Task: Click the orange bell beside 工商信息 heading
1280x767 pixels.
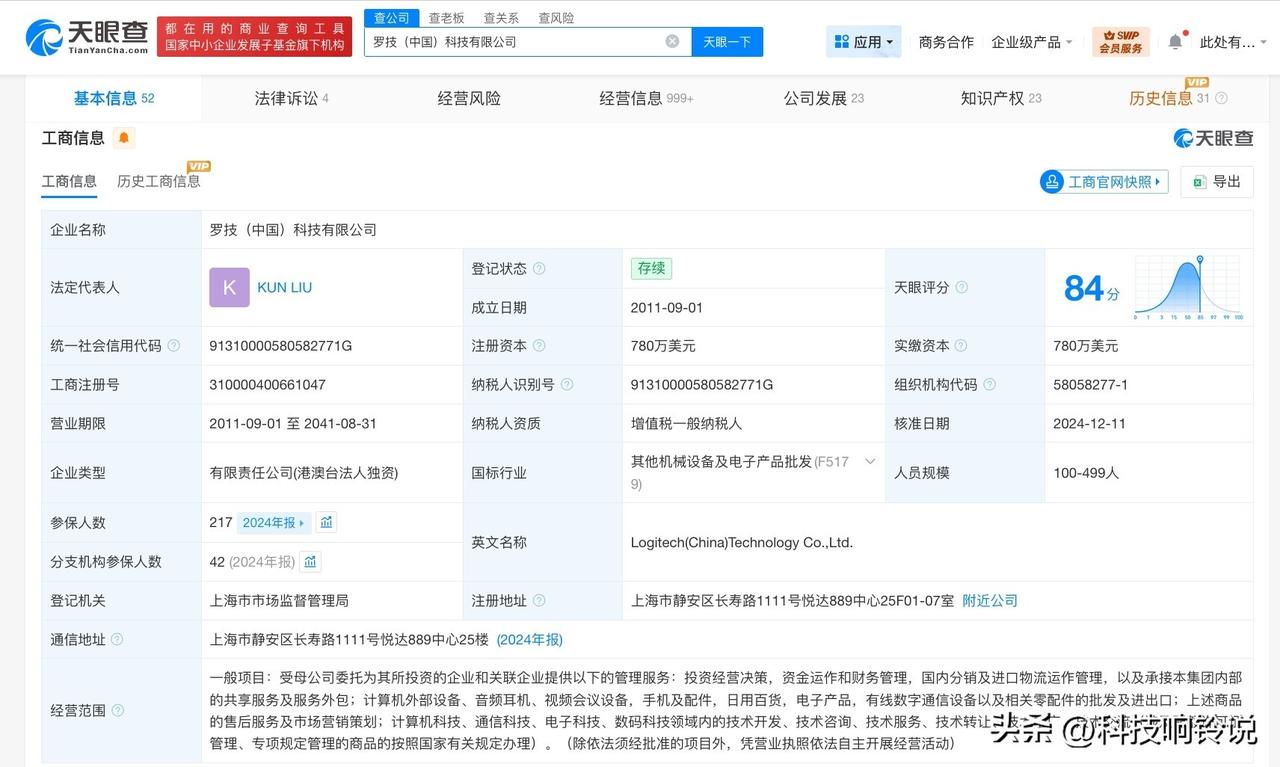Action: pyautogui.click(x=124, y=137)
